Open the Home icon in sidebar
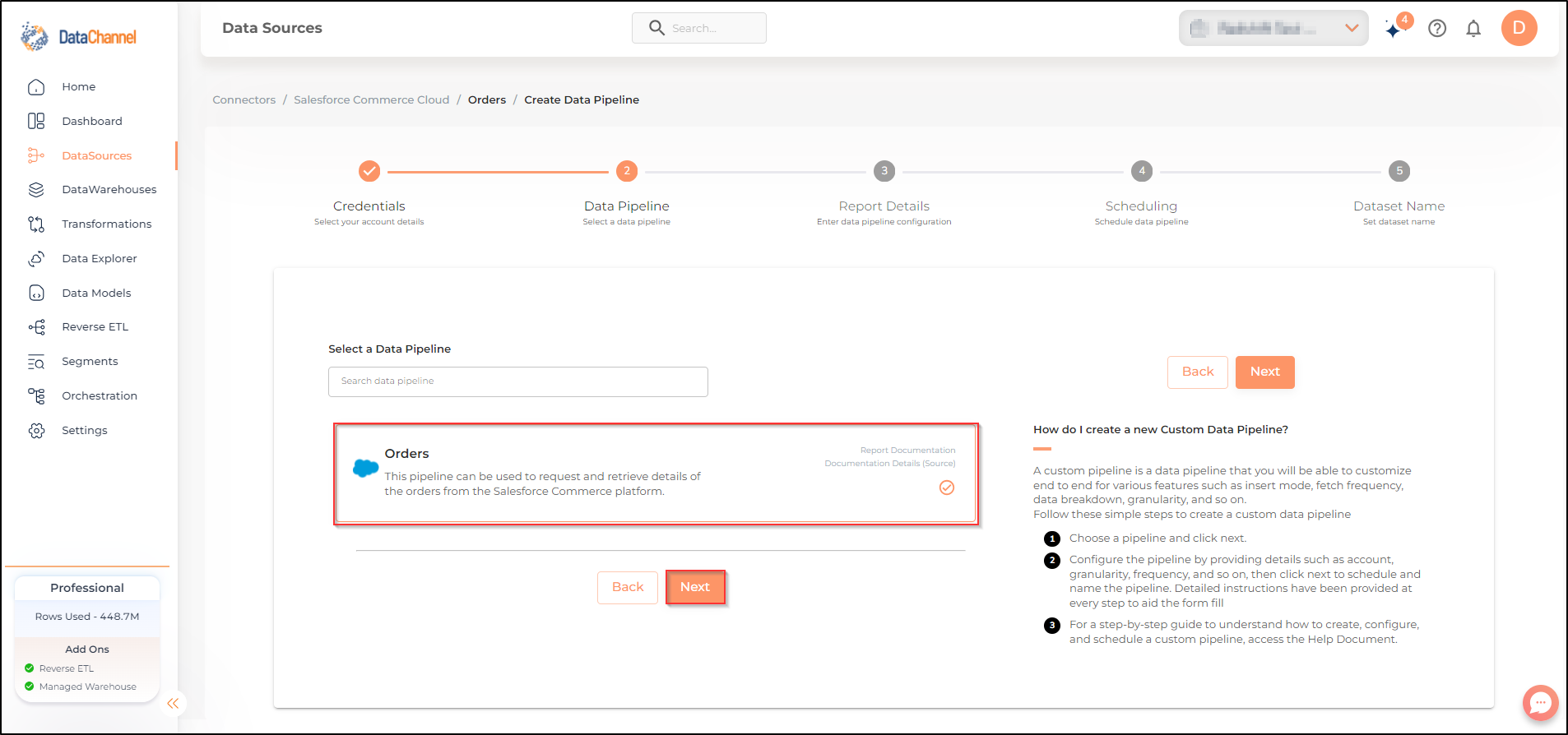Viewport: 1568px width, 735px height. coord(36,86)
